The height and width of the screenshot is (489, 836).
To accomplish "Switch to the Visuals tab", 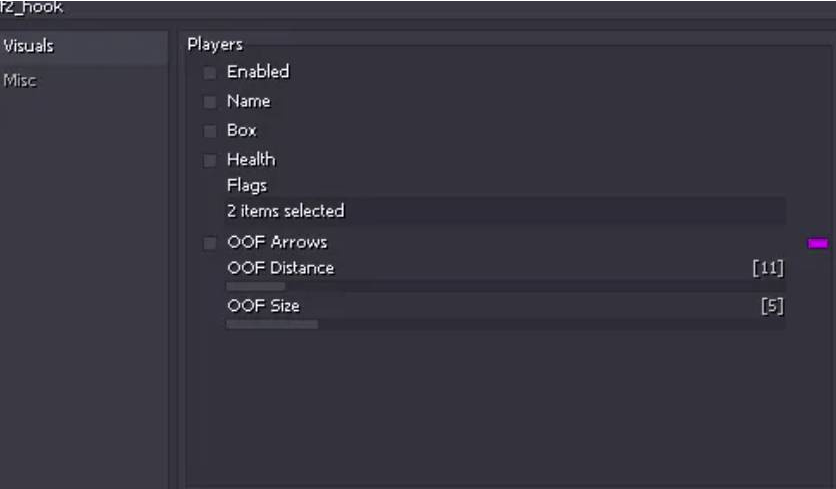I will pyautogui.click(x=28, y=46).
